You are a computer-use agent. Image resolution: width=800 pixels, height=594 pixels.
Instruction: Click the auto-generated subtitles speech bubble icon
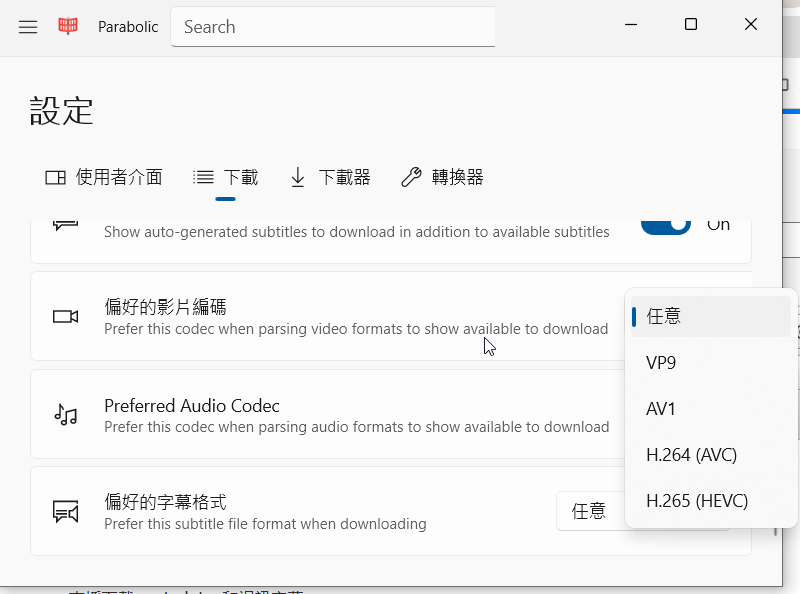pos(66,225)
